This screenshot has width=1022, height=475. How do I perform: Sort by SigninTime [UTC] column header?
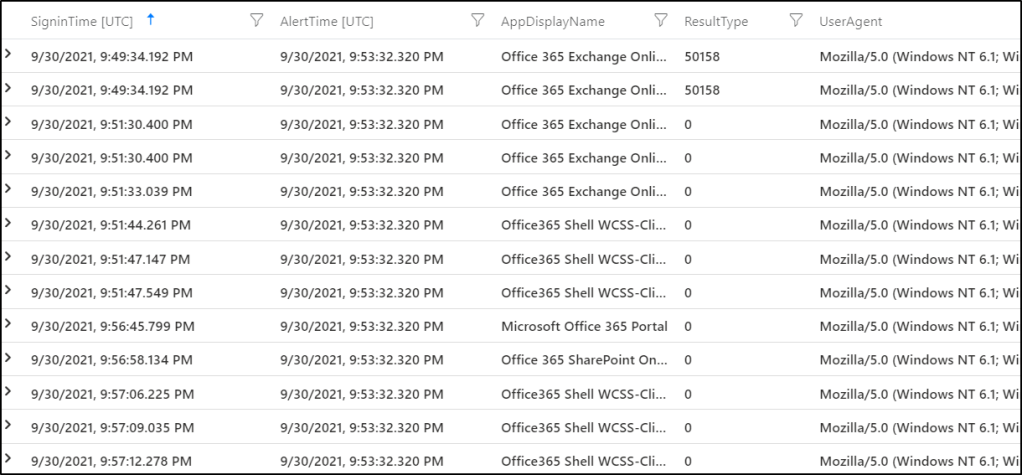[x=81, y=21]
